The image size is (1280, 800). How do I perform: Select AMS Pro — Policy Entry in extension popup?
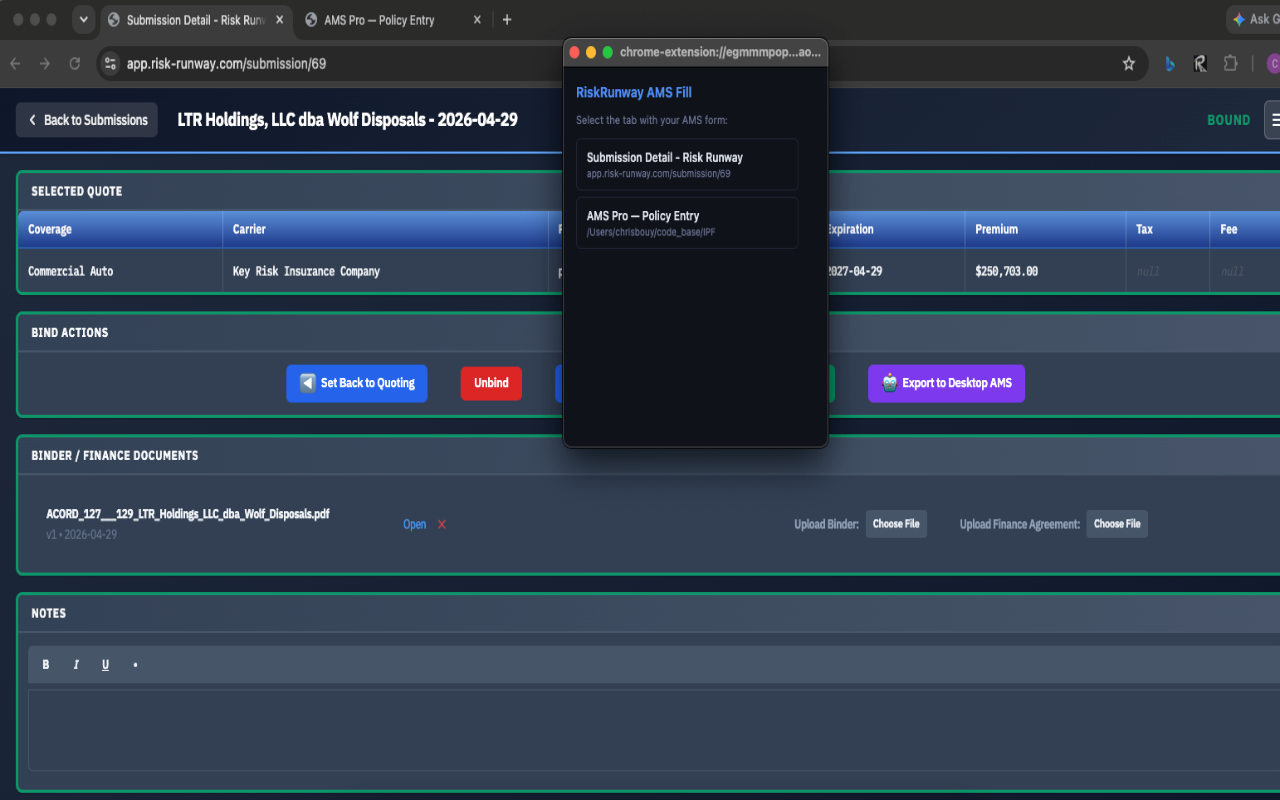pyautogui.click(x=687, y=222)
